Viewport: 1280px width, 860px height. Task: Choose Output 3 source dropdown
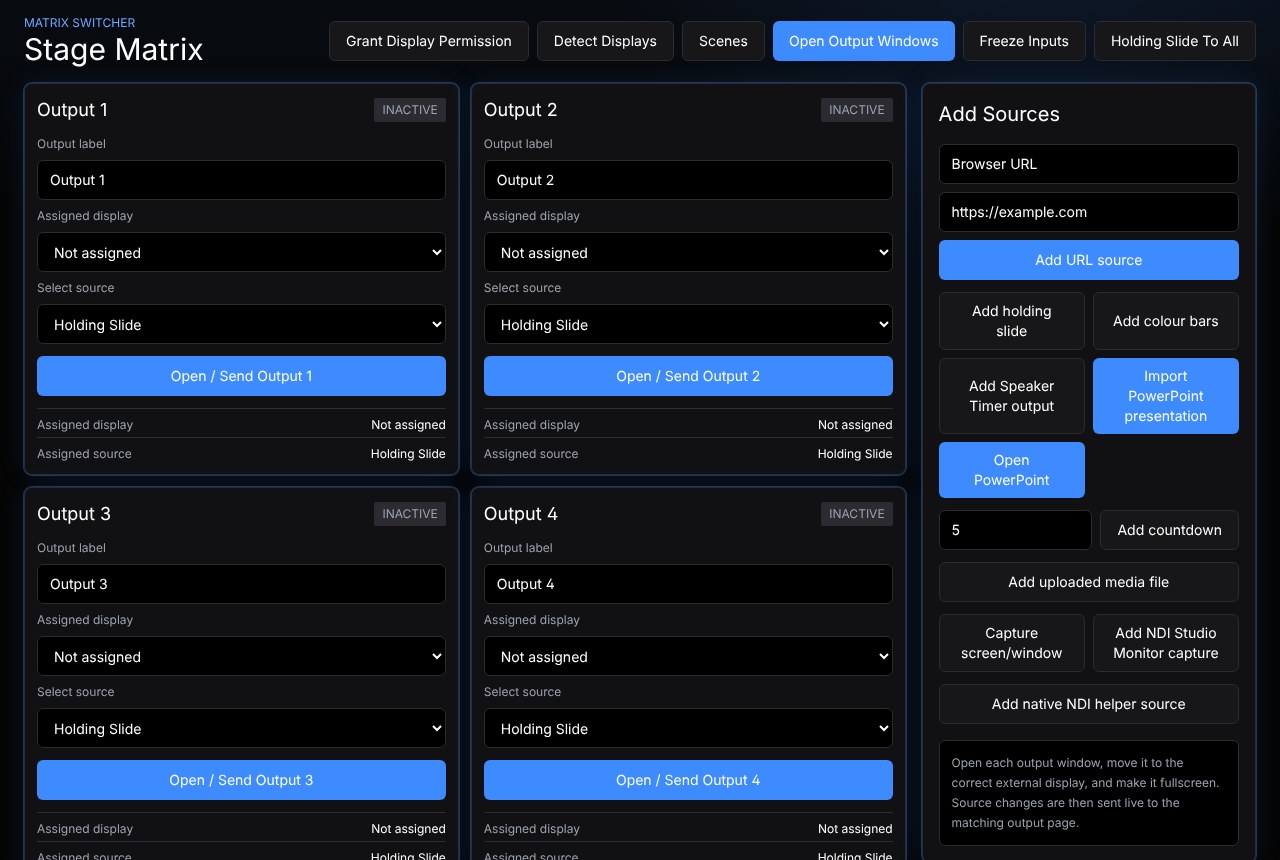(241, 729)
